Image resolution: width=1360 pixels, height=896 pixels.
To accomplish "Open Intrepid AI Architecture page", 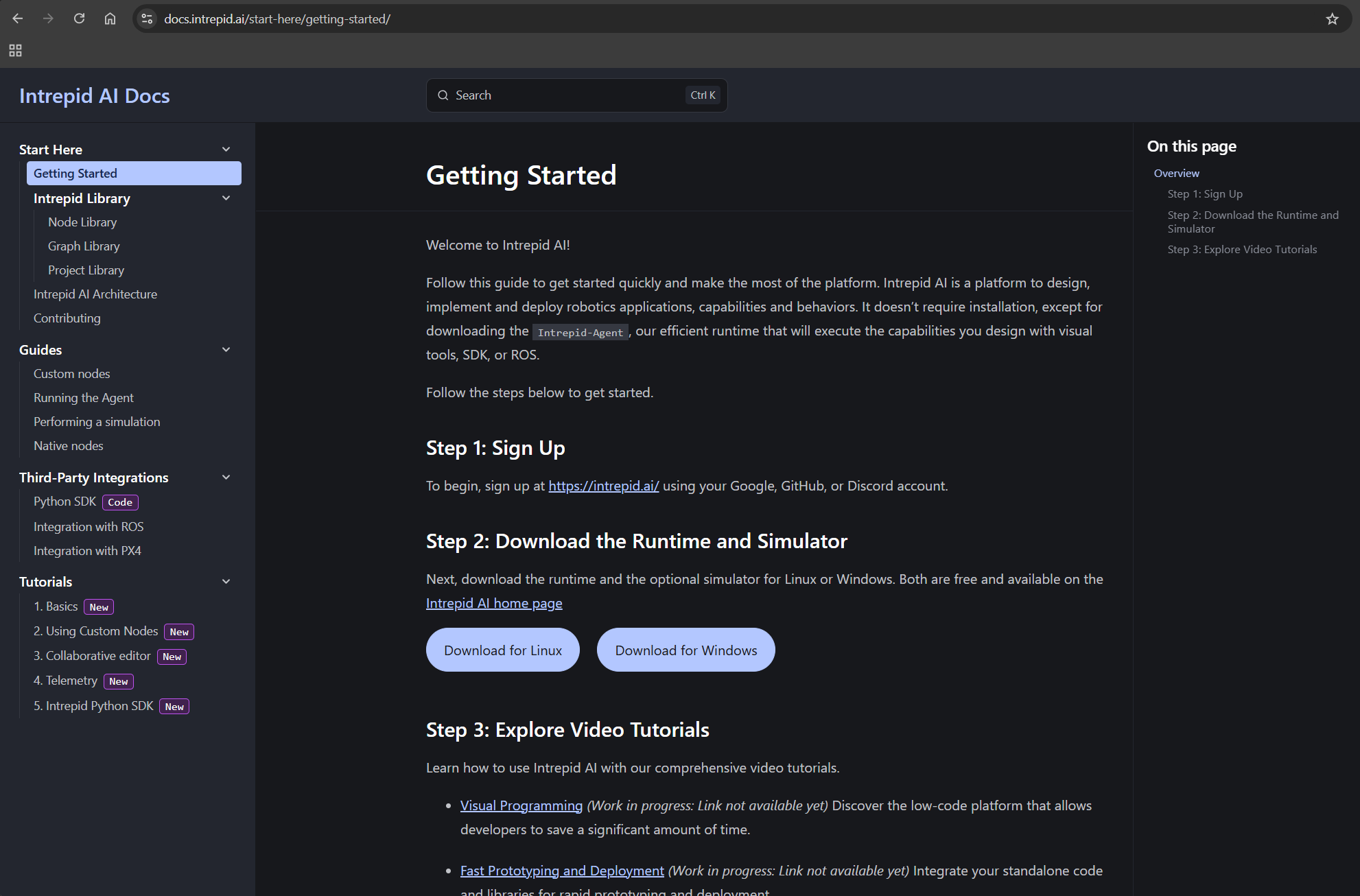I will (95, 294).
